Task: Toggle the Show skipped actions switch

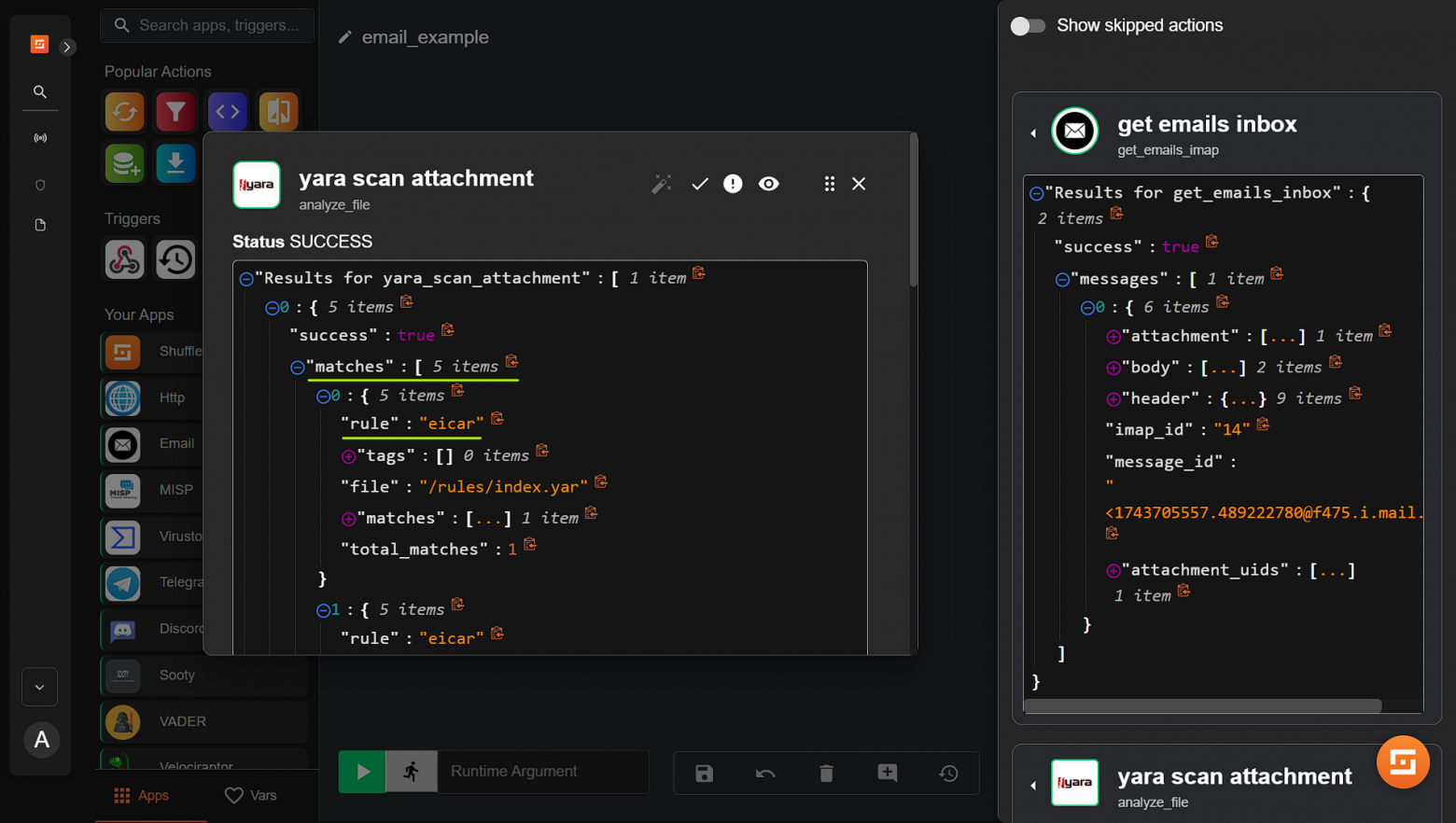Action: click(x=1028, y=26)
